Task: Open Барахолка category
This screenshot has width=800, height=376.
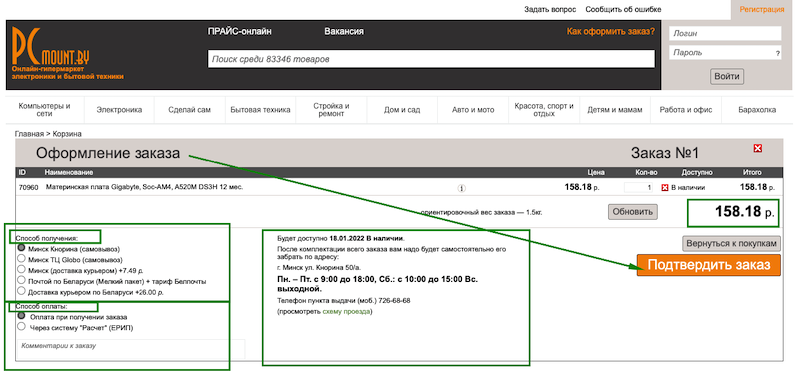Action: [x=757, y=110]
